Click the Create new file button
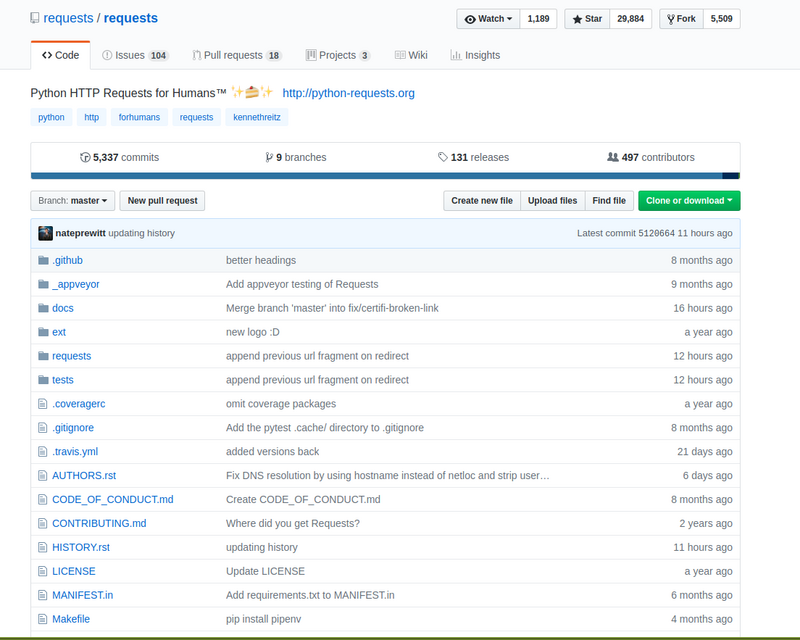 (x=482, y=201)
